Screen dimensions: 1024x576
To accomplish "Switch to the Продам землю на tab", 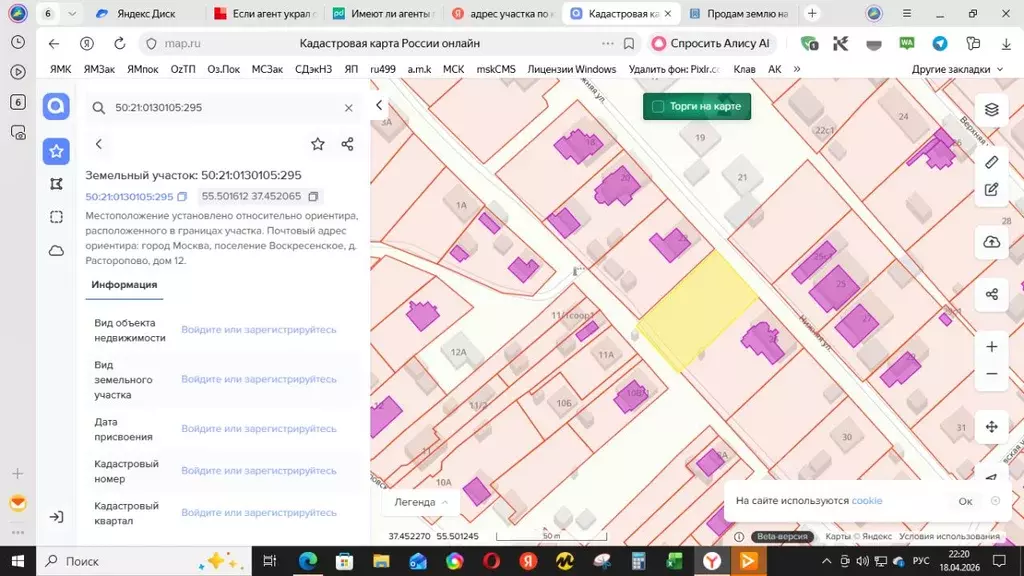I will pyautogui.click(x=739, y=13).
